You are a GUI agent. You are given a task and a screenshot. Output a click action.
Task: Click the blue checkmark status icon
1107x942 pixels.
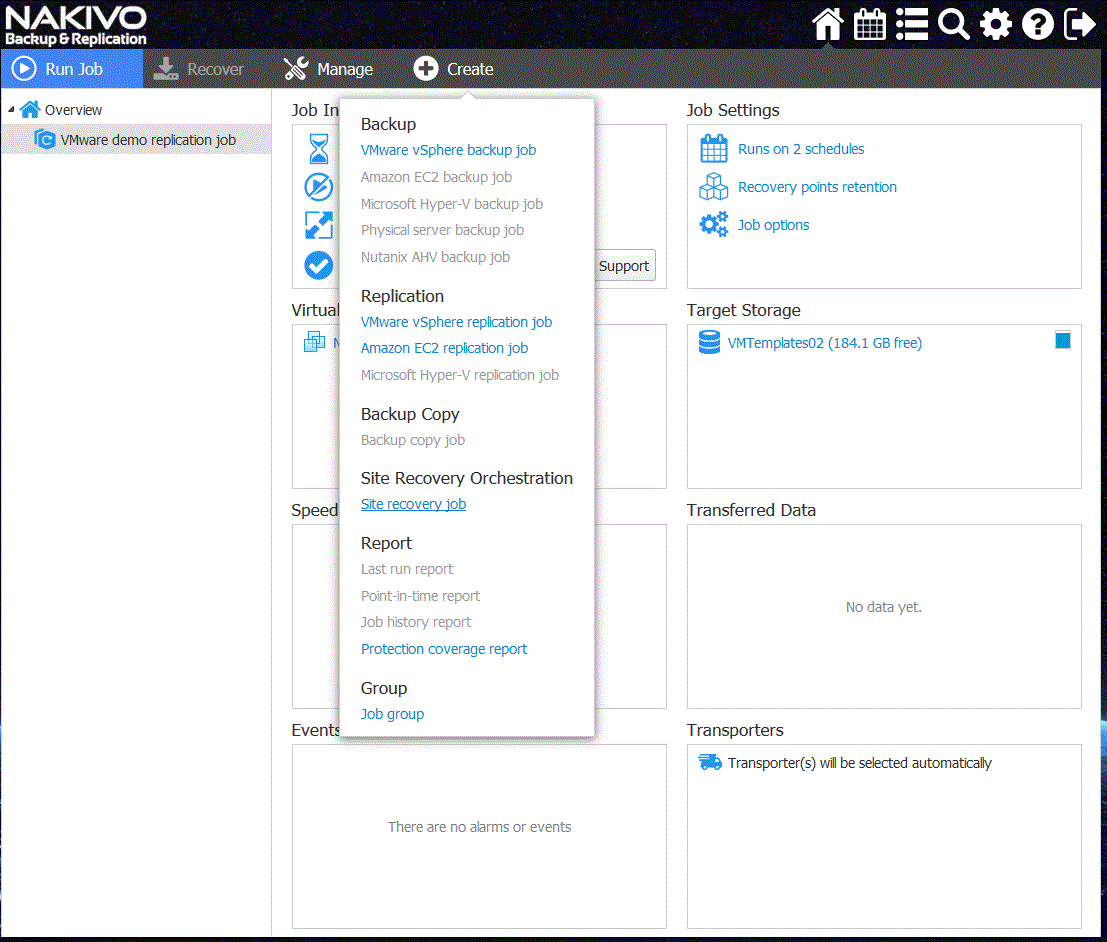coord(318,265)
